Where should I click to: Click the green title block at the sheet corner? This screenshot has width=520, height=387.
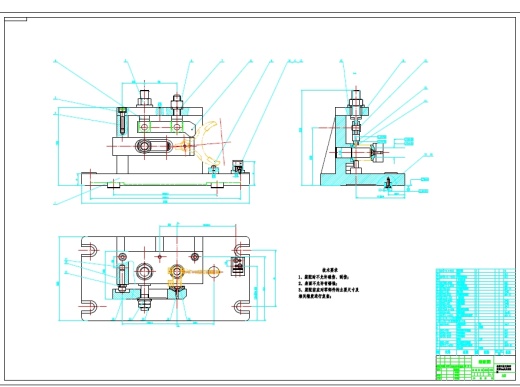coord(476,368)
